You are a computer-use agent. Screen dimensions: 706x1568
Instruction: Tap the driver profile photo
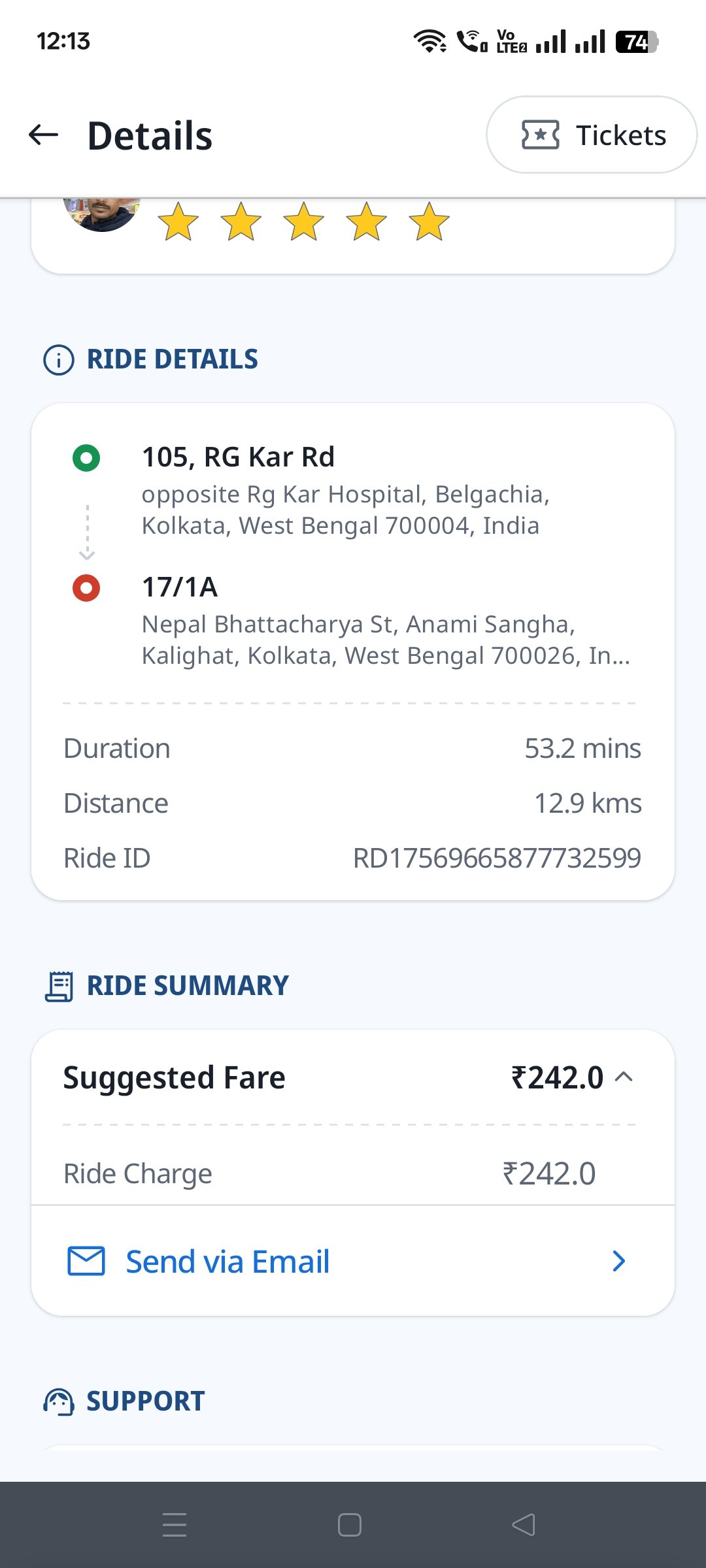pos(102,214)
